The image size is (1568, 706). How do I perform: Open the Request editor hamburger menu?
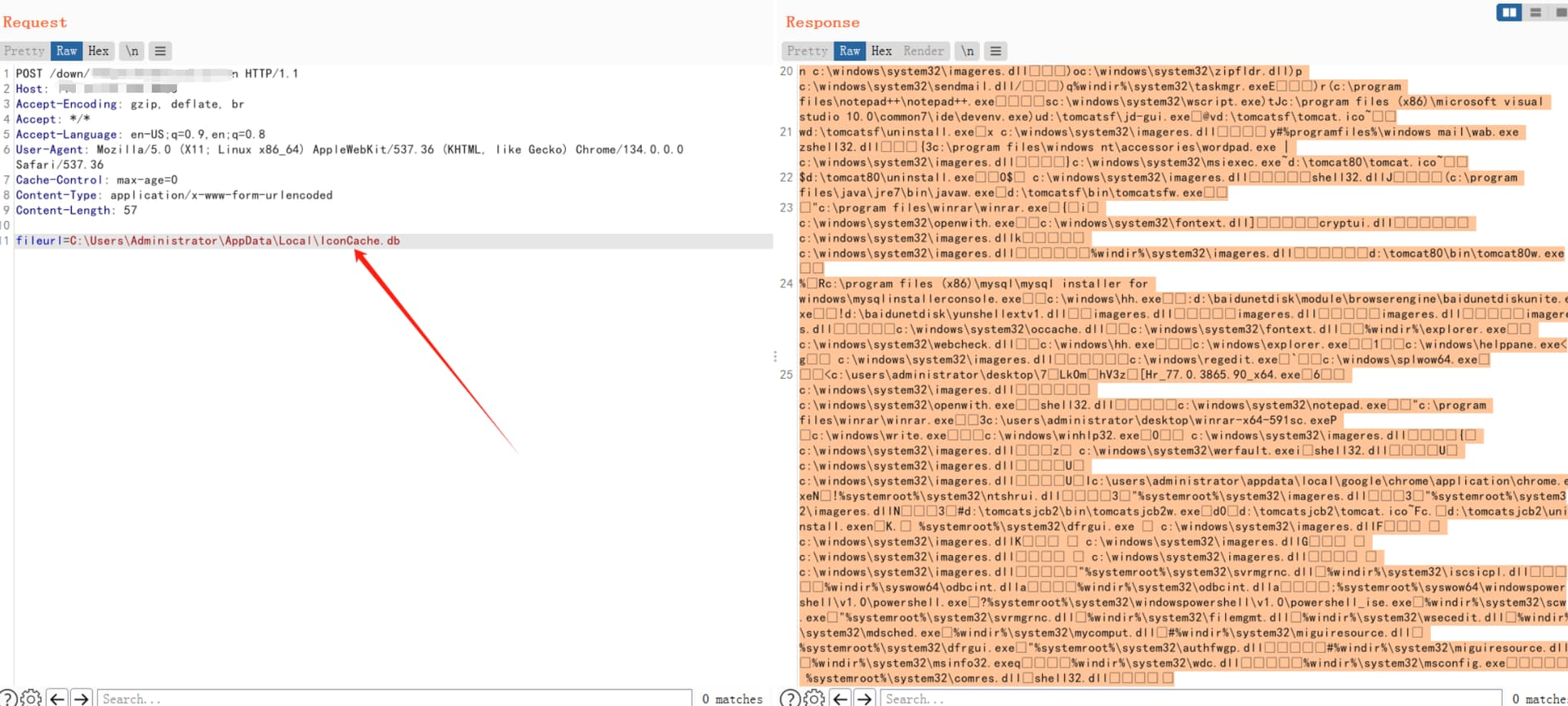[x=160, y=51]
